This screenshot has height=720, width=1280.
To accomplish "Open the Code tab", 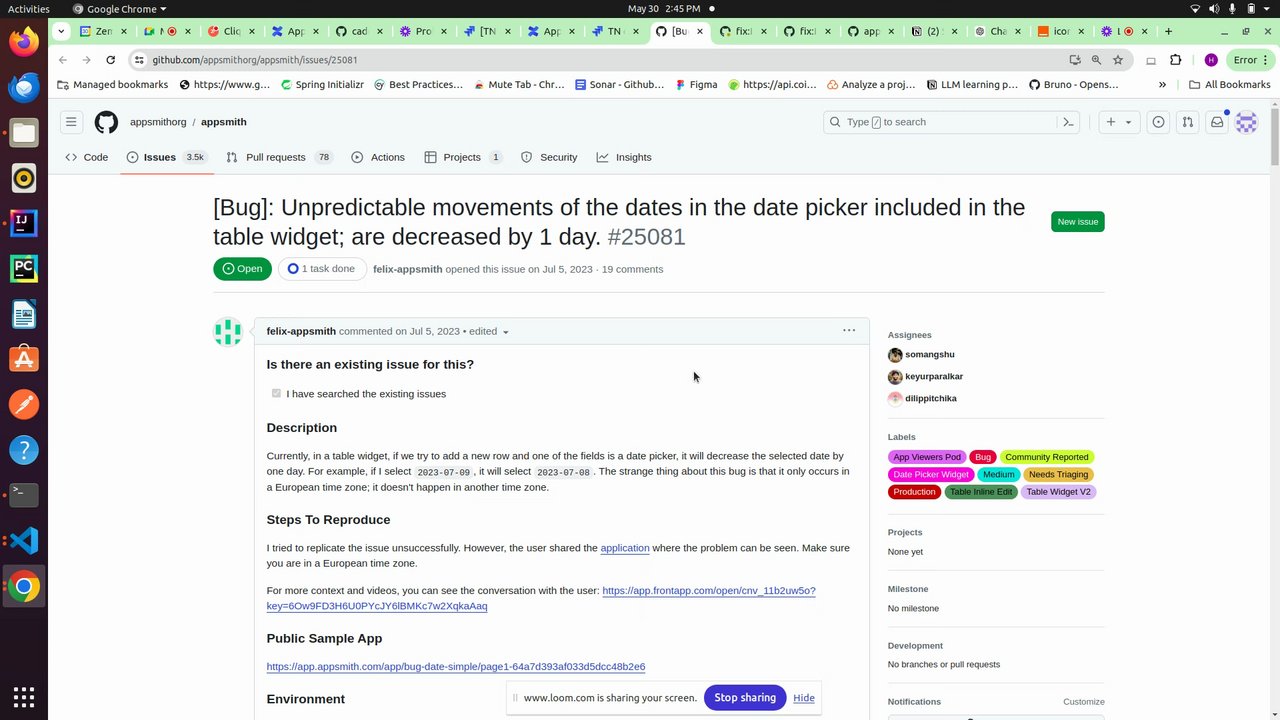I will tap(87, 157).
